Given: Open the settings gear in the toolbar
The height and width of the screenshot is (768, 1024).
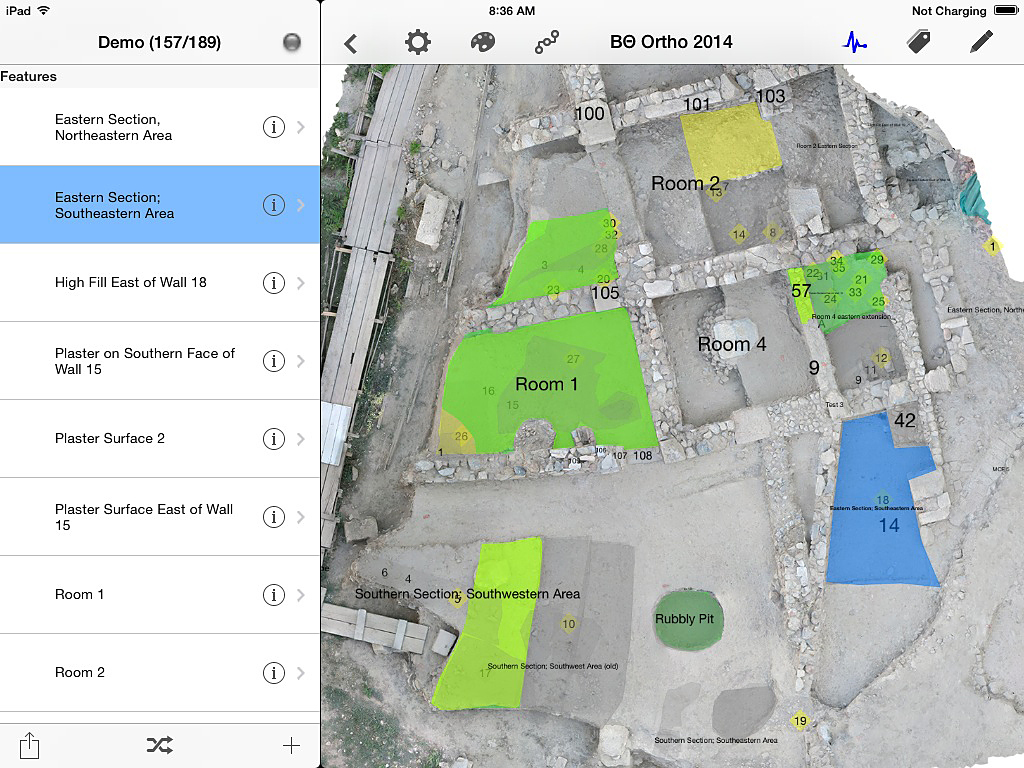Looking at the screenshot, I should click(417, 42).
